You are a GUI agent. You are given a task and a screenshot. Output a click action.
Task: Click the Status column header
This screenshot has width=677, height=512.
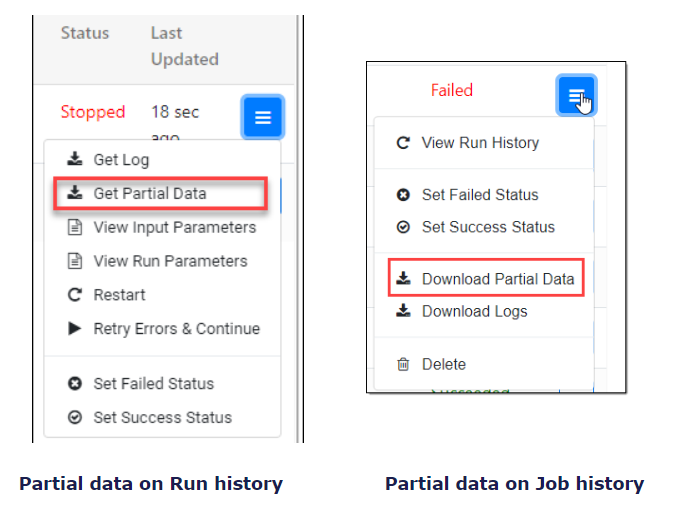pyautogui.click(x=85, y=33)
